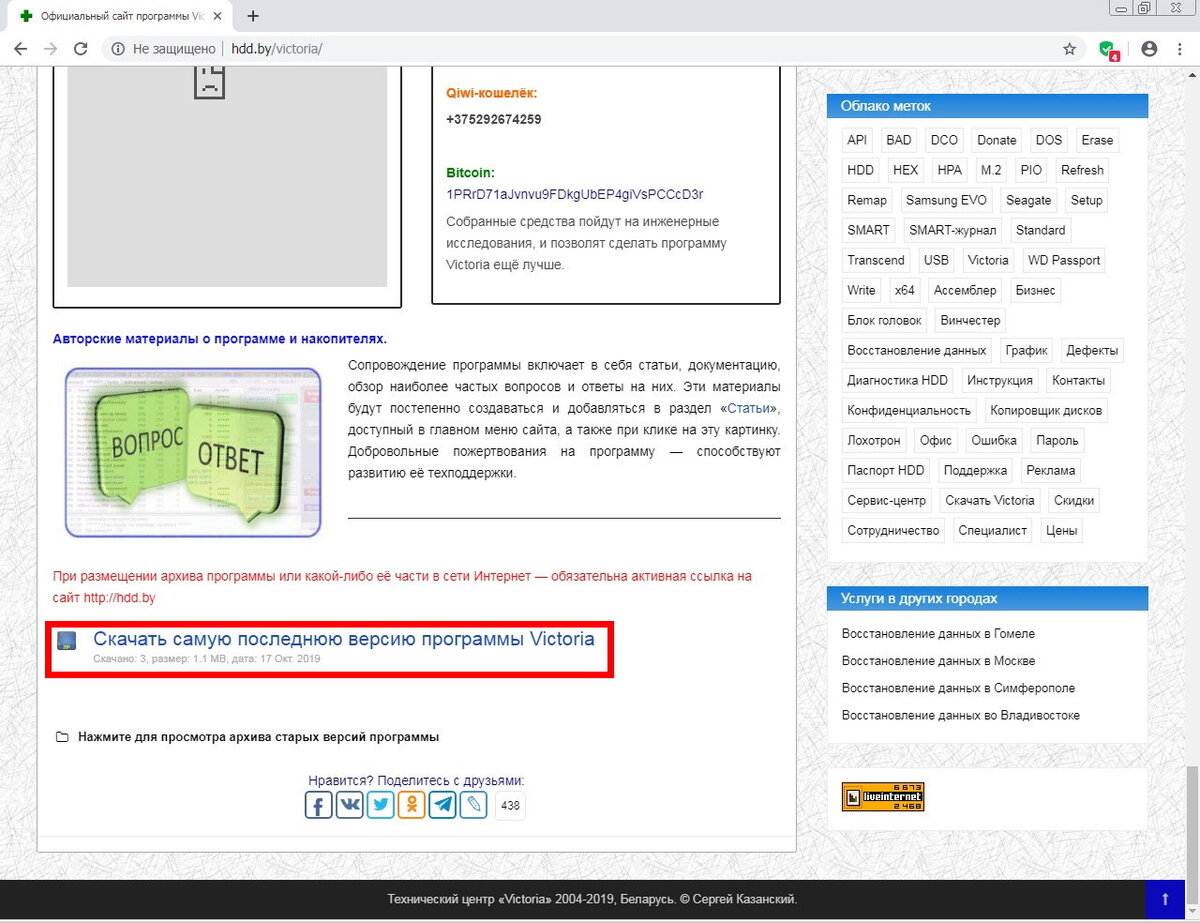Download the latest version of Victoria

344,639
